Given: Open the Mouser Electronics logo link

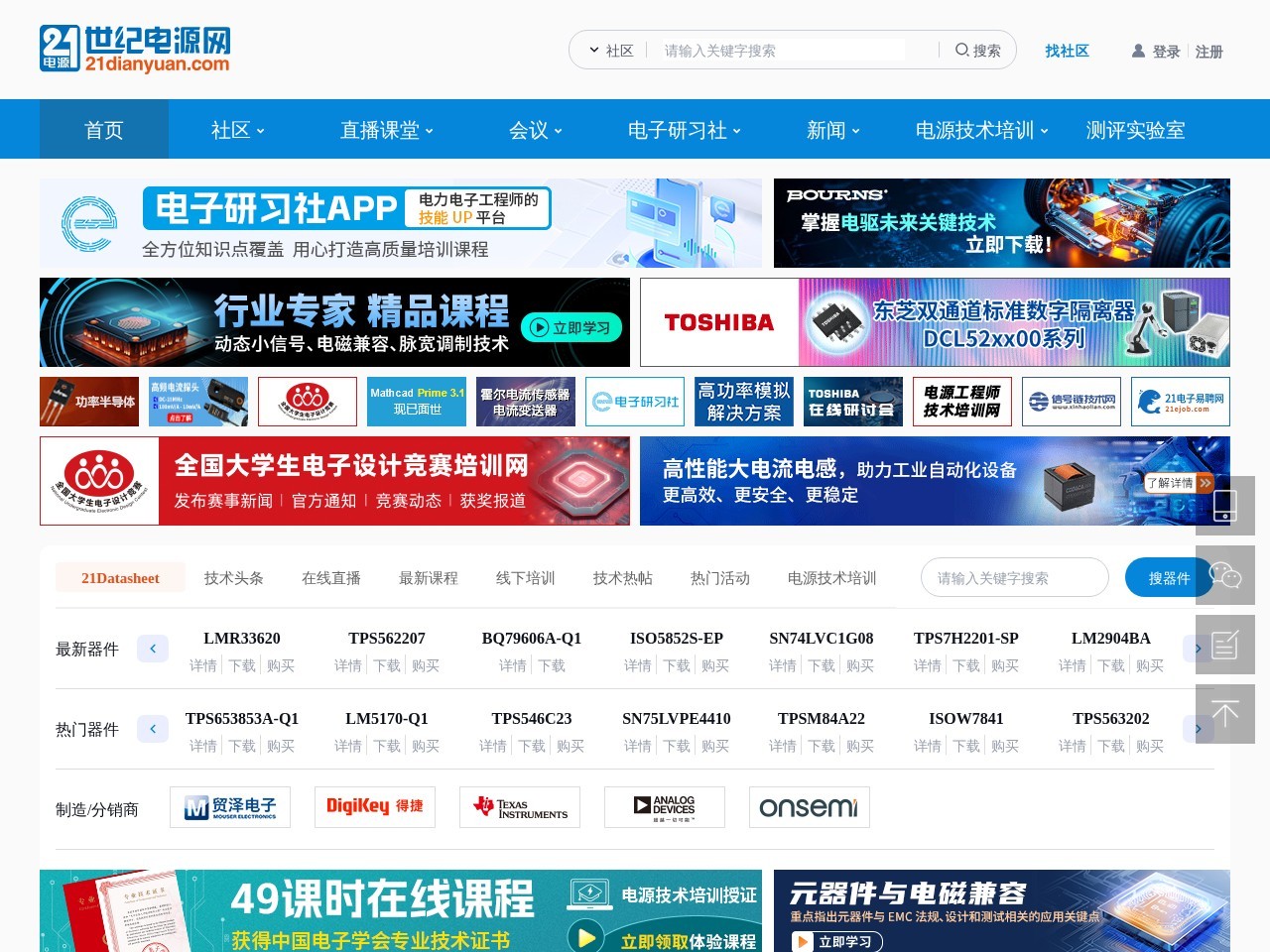Looking at the screenshot, I should pos(230,807).
